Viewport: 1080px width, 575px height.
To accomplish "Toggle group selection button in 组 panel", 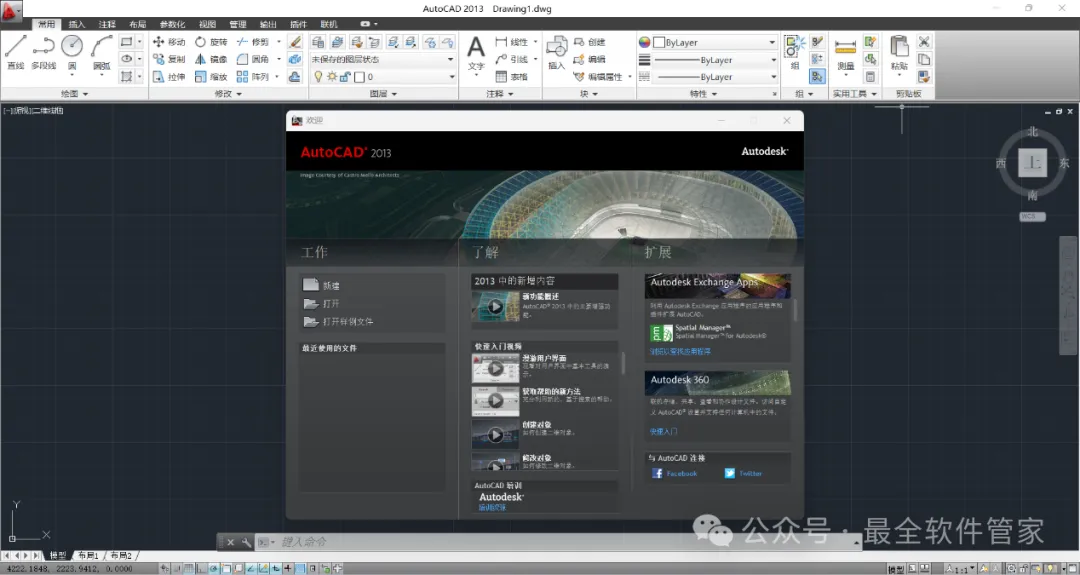I will [x=818, y=76].
